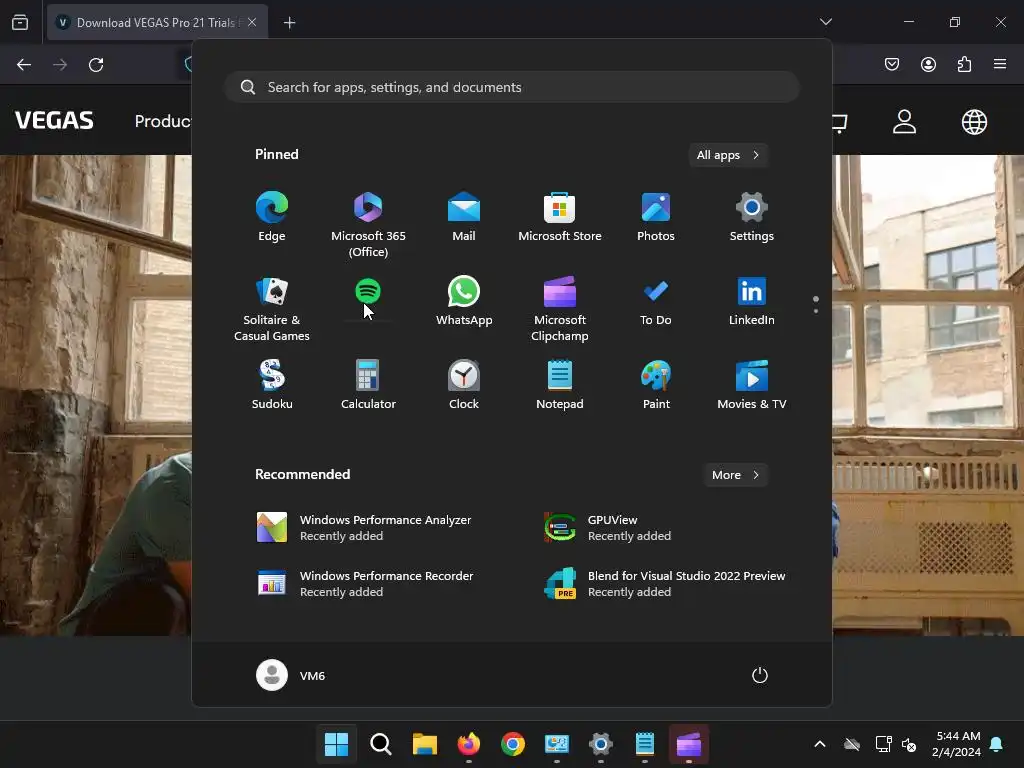Open the browser hamburger application menu
Viewport: 1024px width, 768px height.
tap(1000, 64)
